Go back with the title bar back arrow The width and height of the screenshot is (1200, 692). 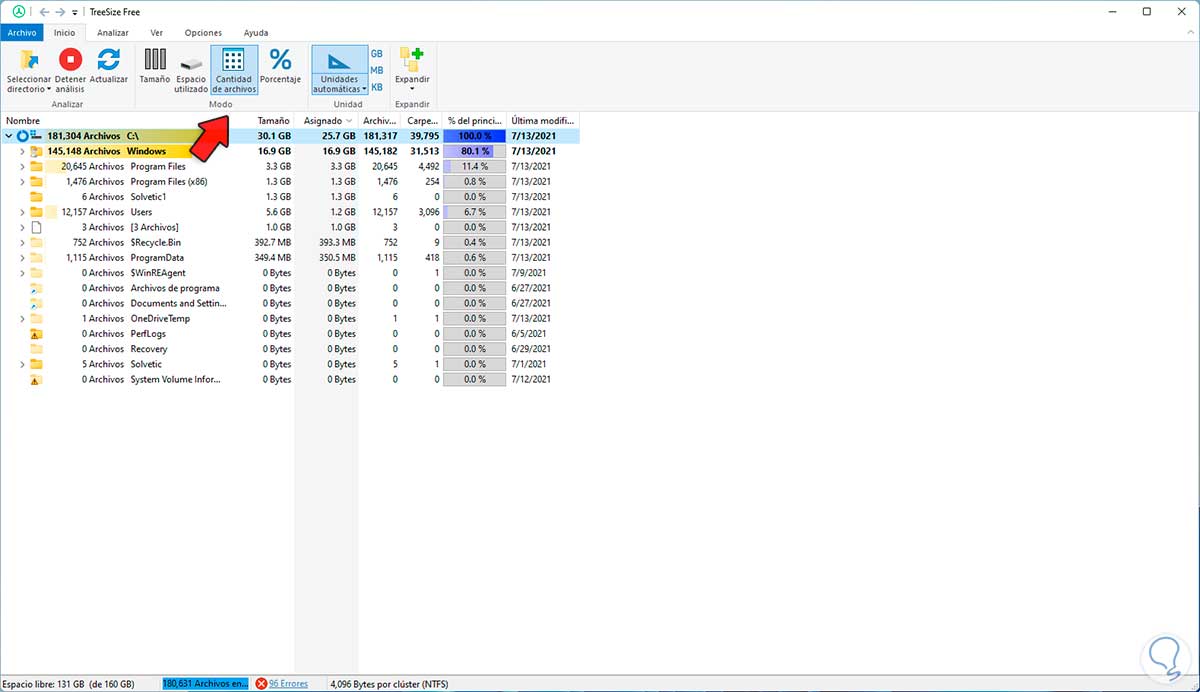tap(44, 11)
